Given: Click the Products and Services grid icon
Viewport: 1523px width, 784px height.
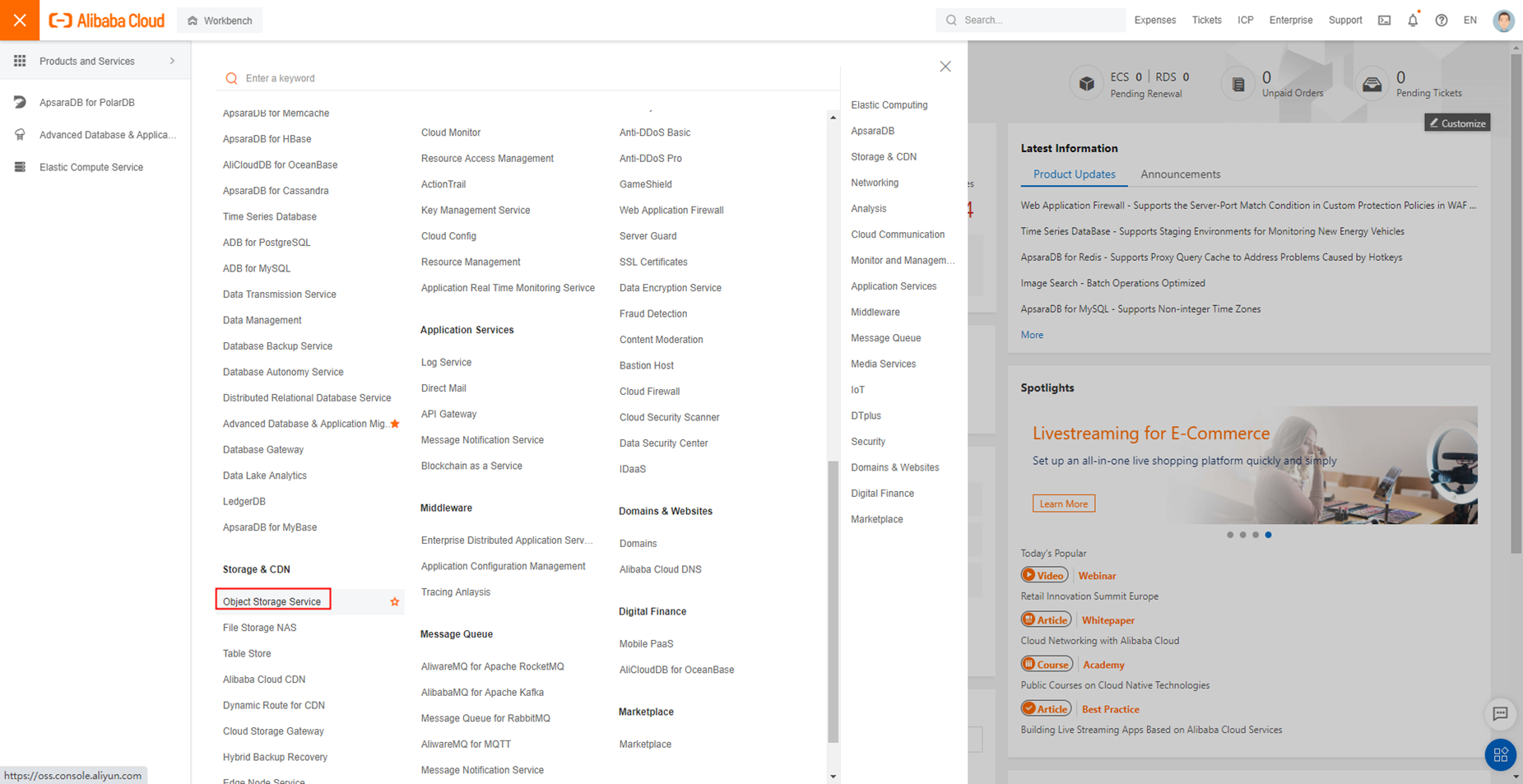Looking at the screenshot, I should coord(20,61).
